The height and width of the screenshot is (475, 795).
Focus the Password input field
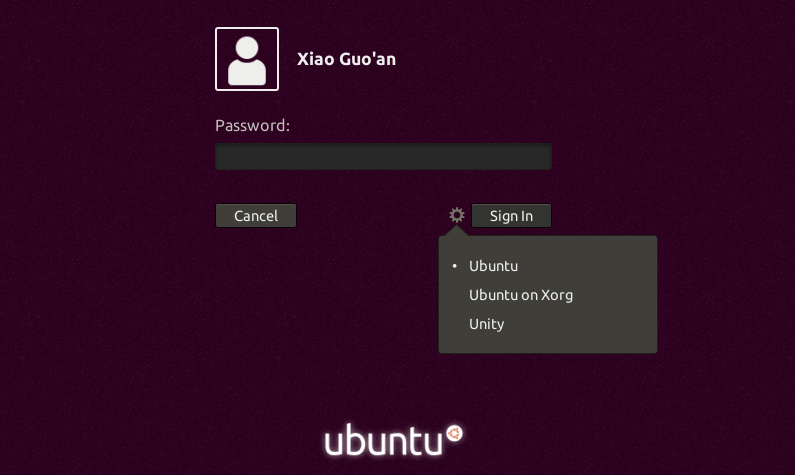(383, 156)
